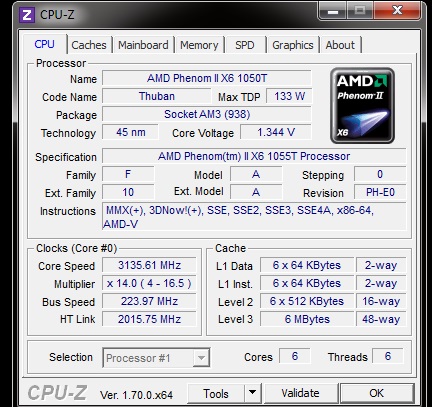Click the Level 2 size 6 x 512 KBytes
The width and height of the screenshot is (432, 407).
coord(307,301)
